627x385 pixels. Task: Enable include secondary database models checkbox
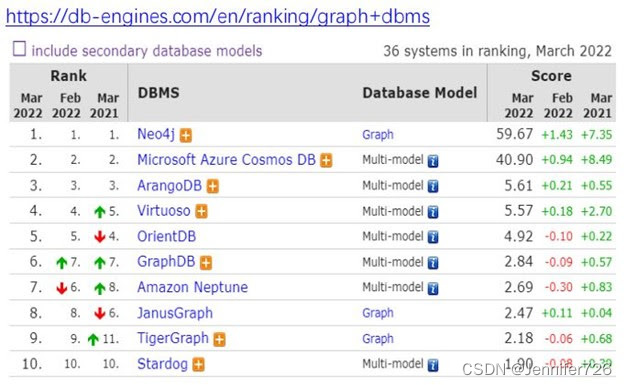click(20, 49)
